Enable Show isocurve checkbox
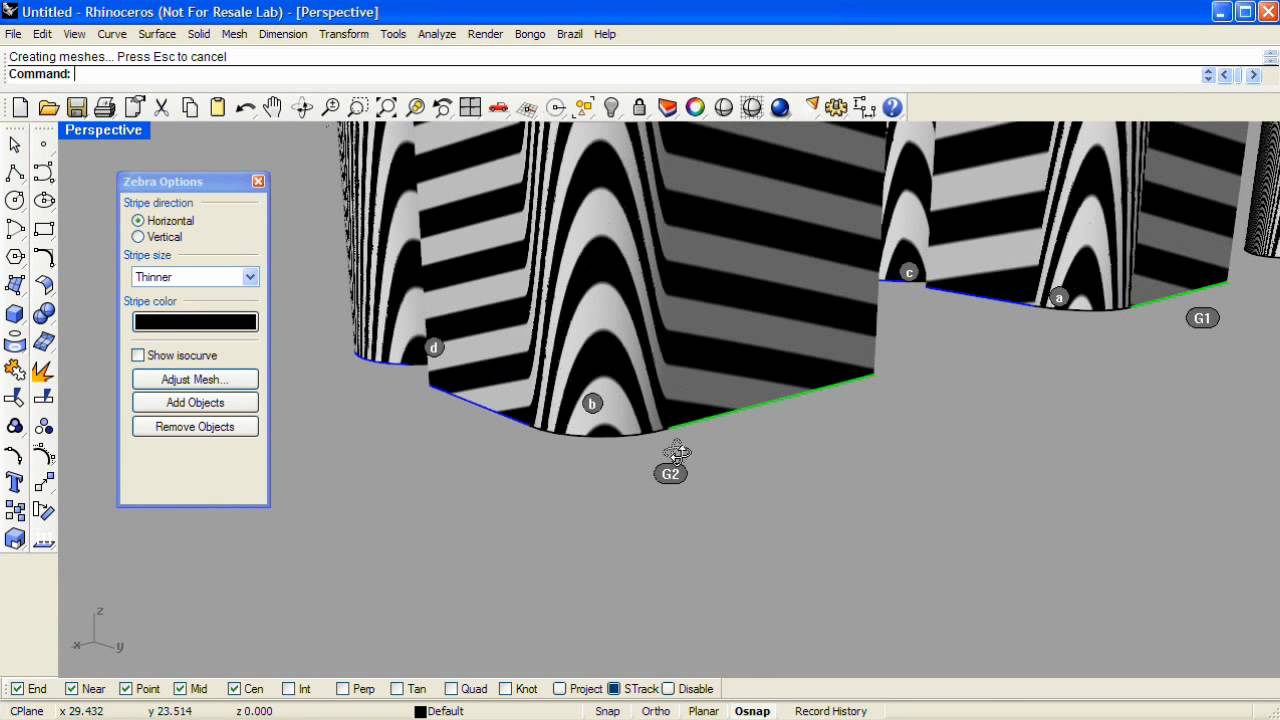Viewport: 1280px width, 720px height. coord(138,355)
